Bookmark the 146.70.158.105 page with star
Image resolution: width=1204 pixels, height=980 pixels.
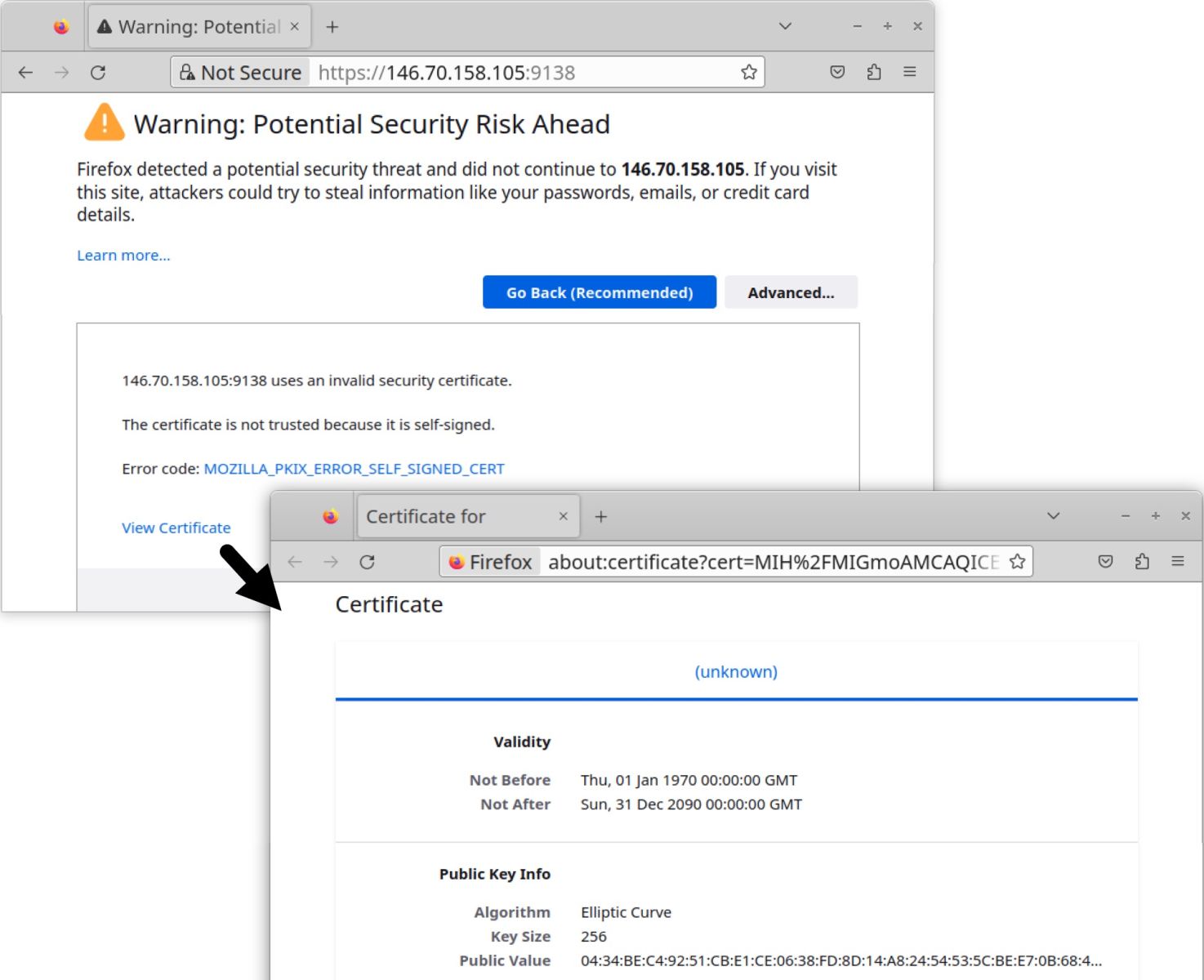(748, 73)
